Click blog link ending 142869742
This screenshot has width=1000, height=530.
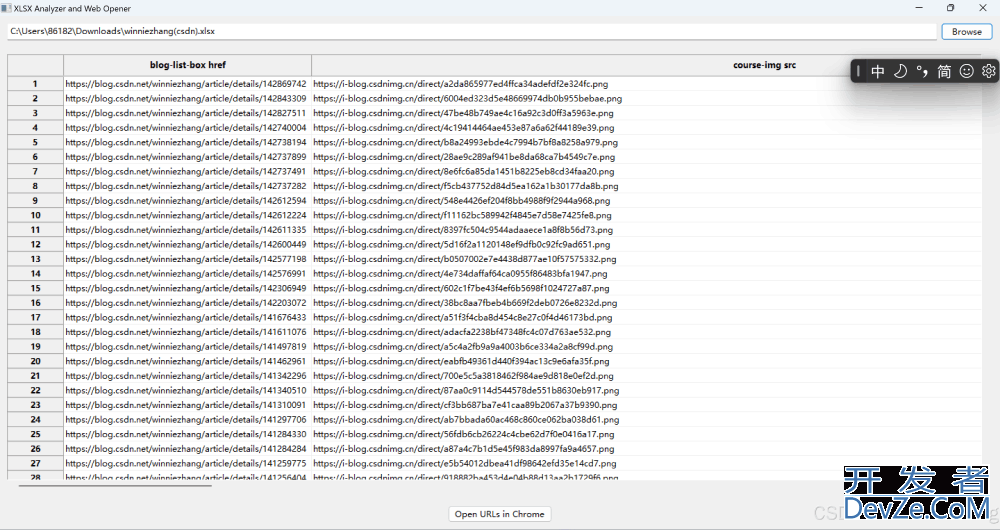(x=186, y=84)
